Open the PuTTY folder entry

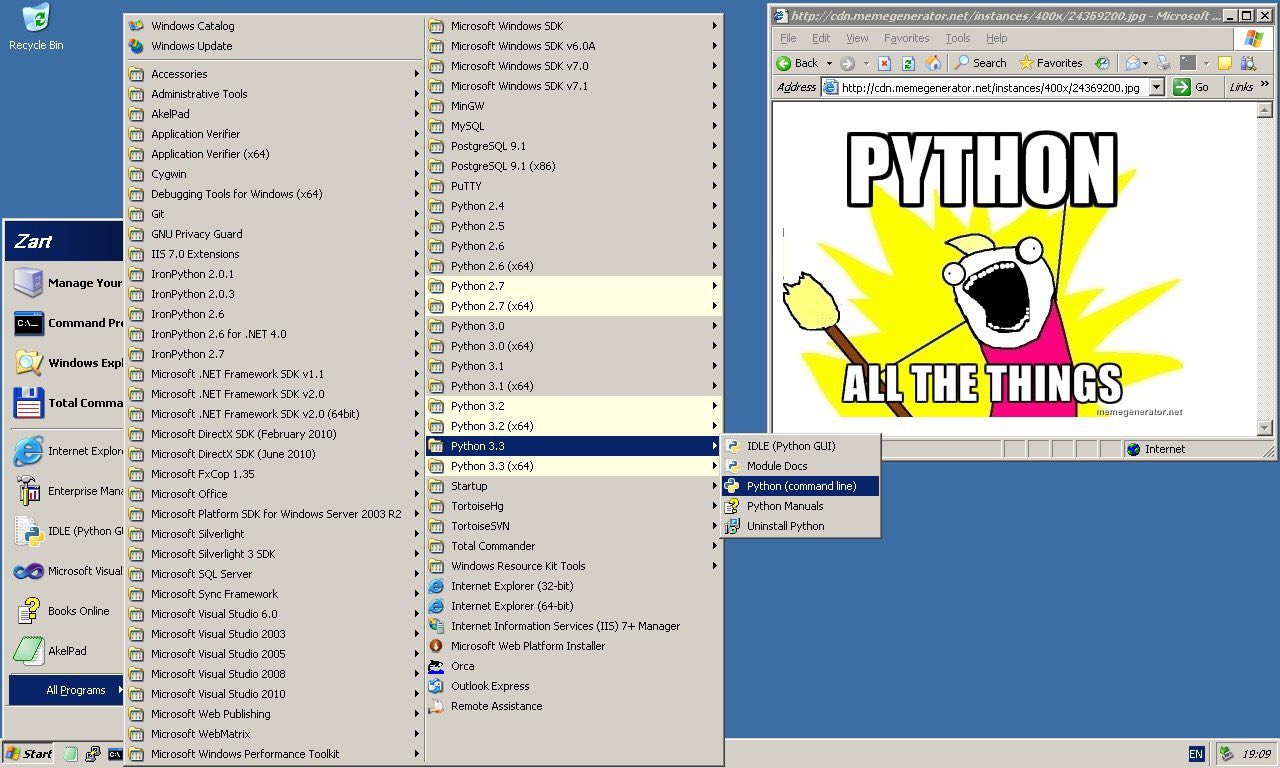coord(574,186)
